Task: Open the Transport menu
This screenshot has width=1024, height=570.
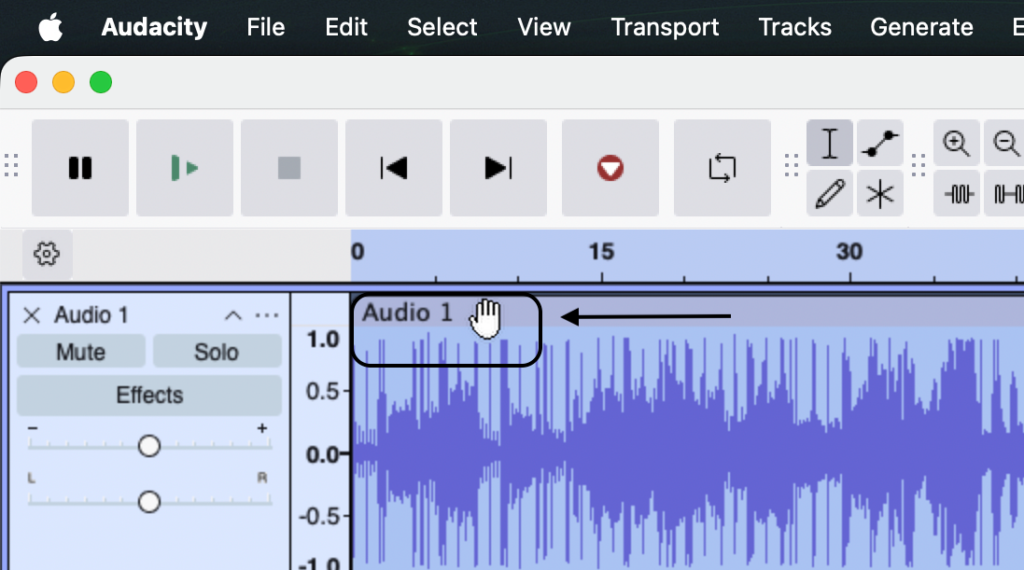Action: point(665,27)
